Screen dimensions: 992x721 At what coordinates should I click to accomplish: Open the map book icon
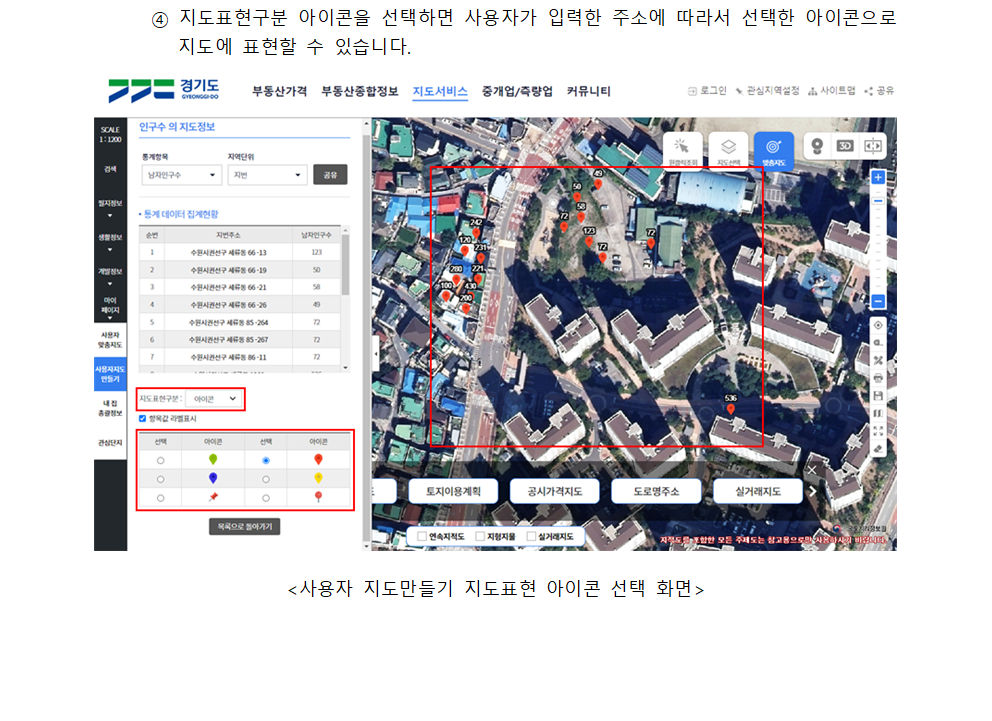[x=878, y=414]
